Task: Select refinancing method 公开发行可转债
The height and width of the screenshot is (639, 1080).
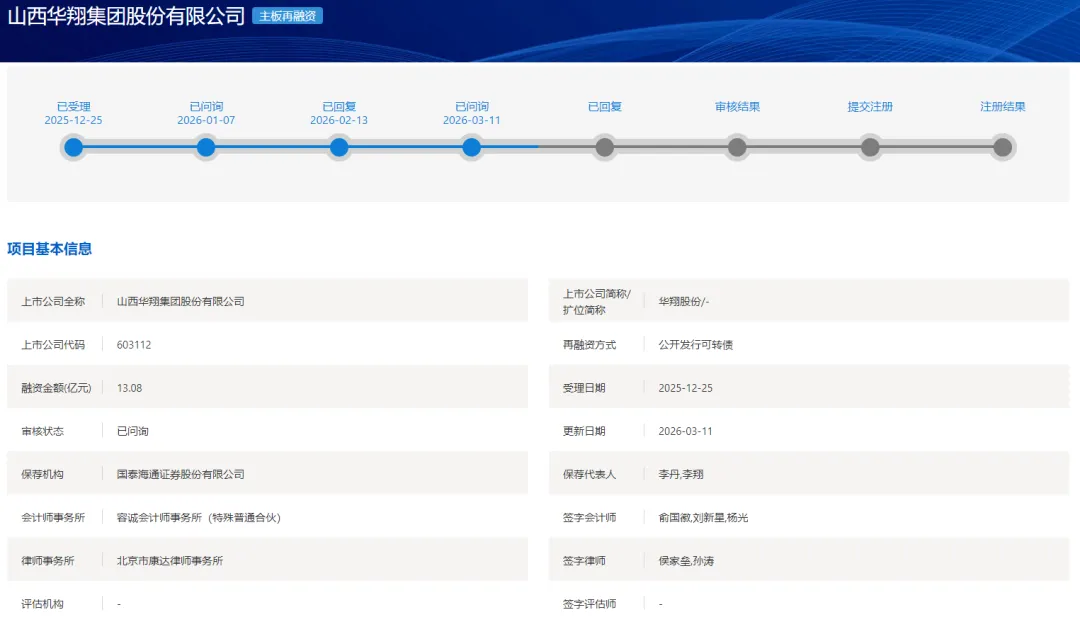Action: tap(696, 345)
